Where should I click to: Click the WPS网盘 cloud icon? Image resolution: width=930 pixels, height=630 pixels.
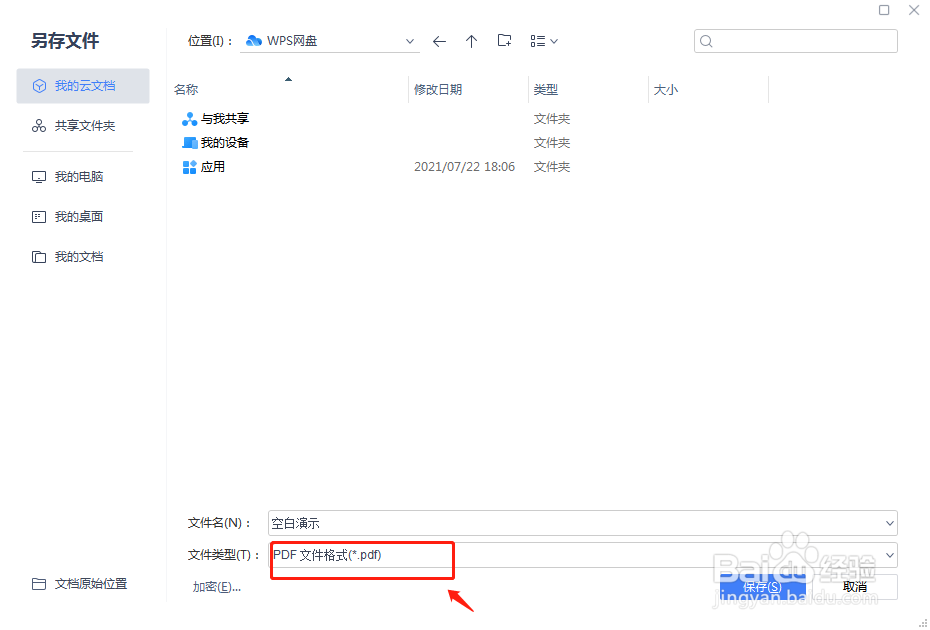[x=254, y=41]
